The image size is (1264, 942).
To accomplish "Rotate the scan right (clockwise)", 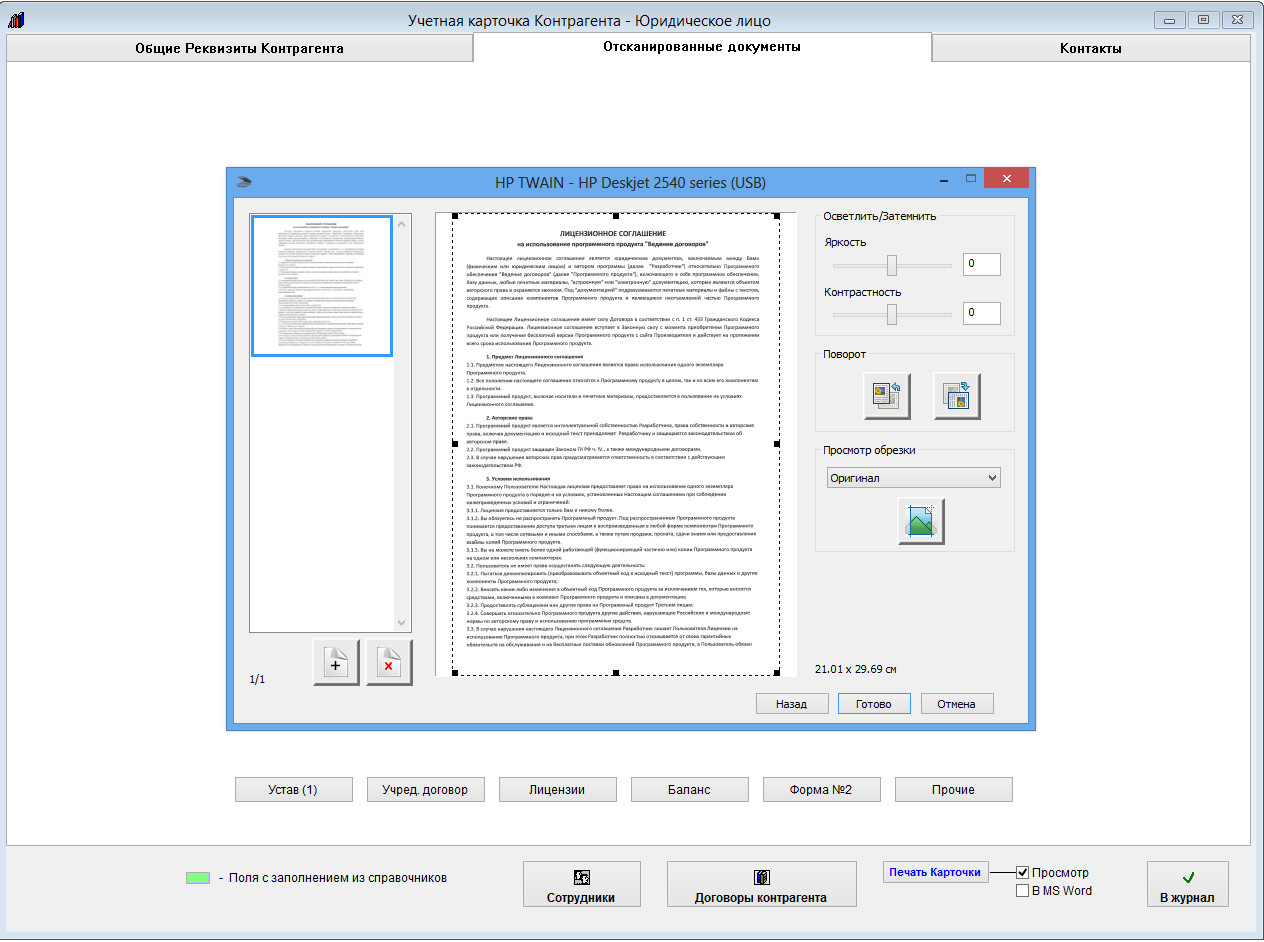I will click(956, 396).
